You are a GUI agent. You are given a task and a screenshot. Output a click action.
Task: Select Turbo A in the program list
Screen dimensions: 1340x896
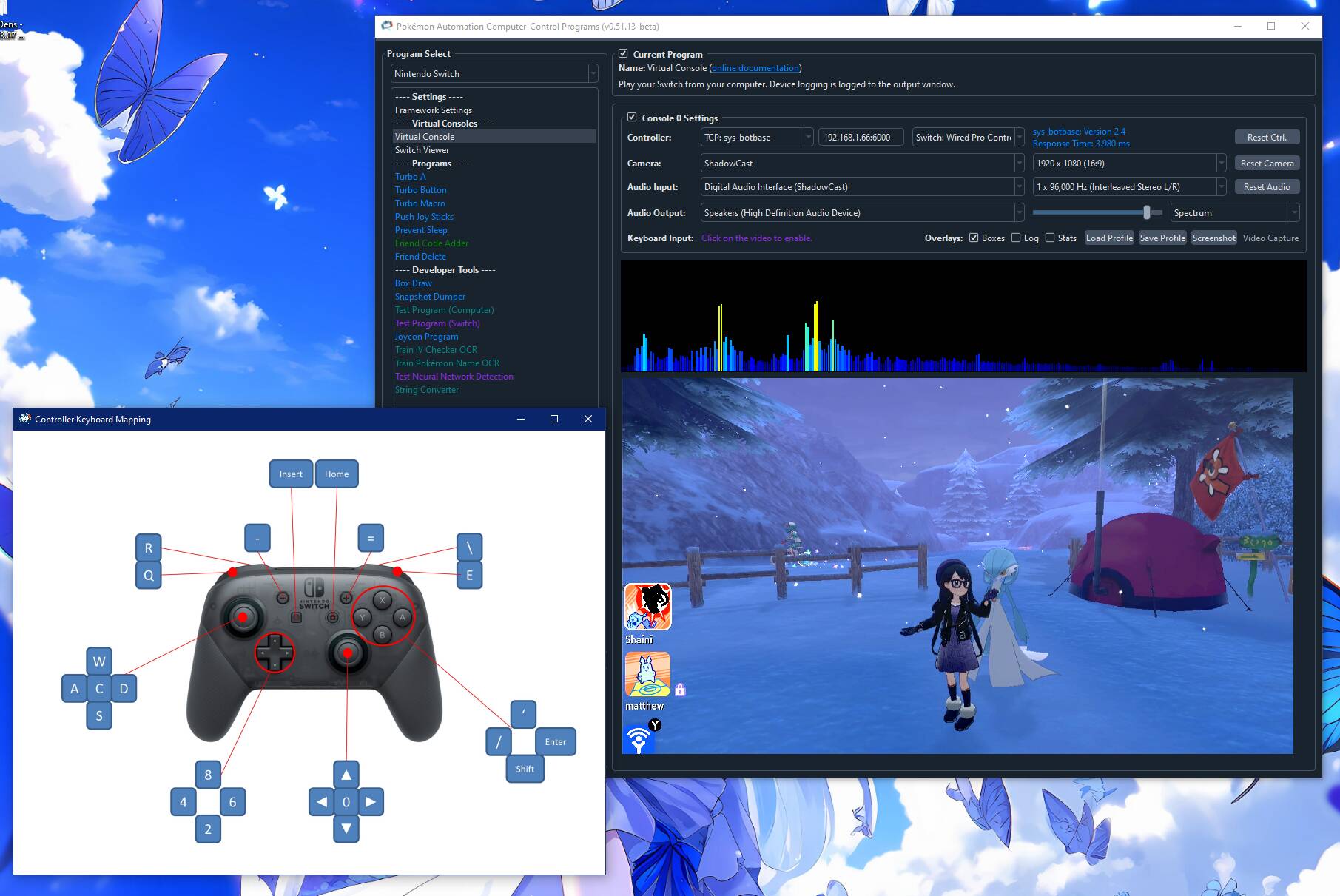(x=410, y=177)
